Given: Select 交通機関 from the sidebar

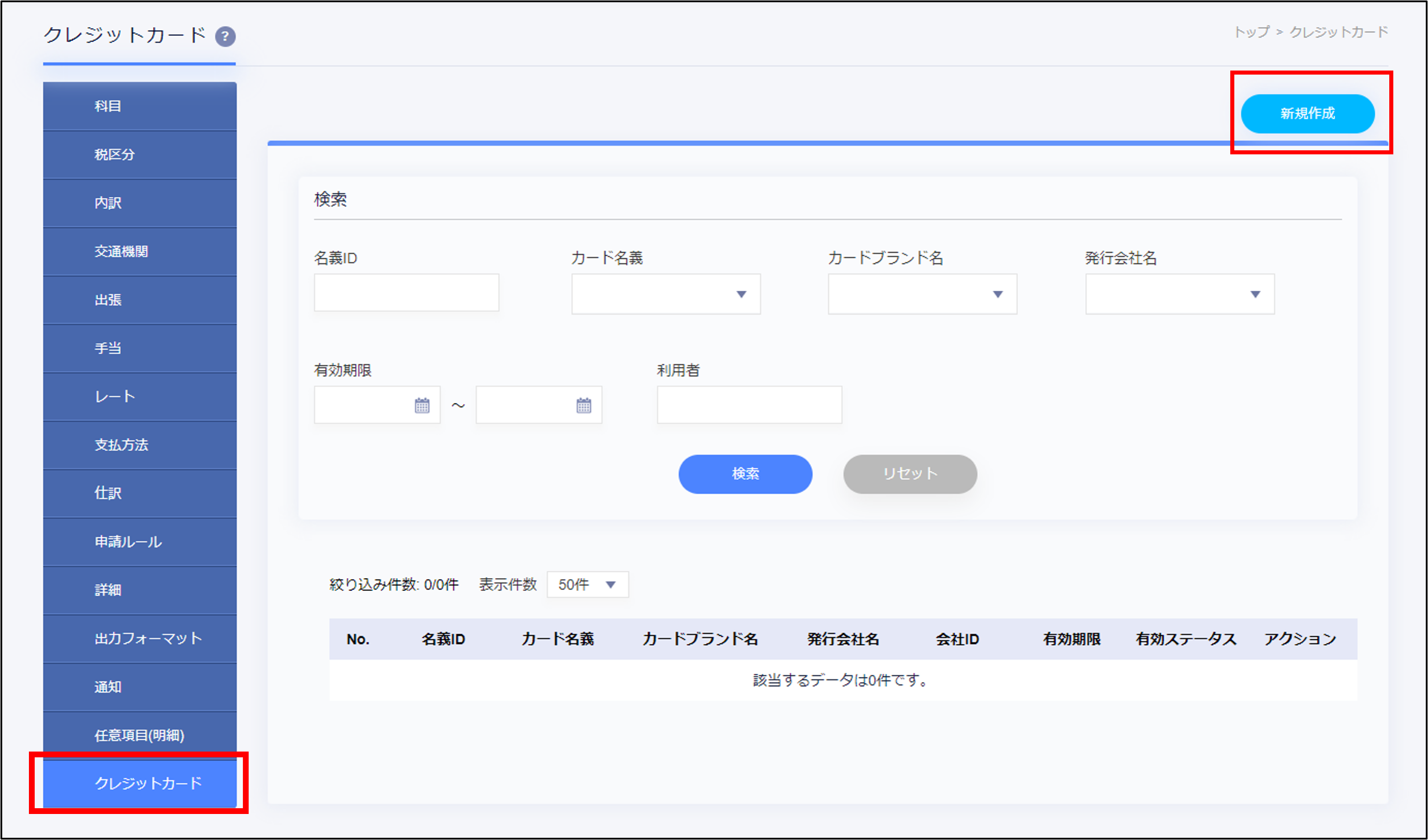Looking at the screenshot, I should click(x=139, y=251).
